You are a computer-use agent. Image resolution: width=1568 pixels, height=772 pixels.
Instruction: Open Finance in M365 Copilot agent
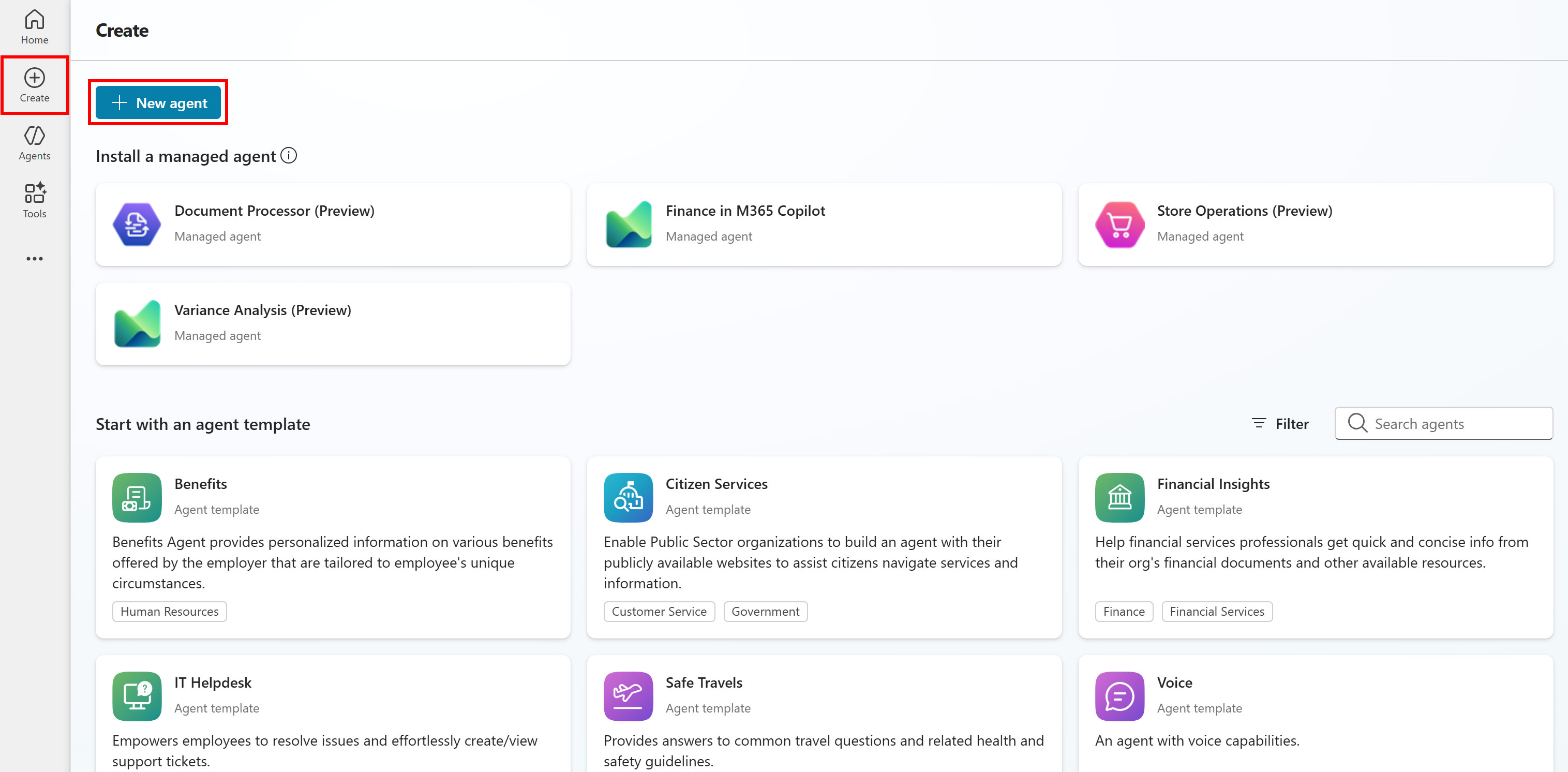[824, 224]
